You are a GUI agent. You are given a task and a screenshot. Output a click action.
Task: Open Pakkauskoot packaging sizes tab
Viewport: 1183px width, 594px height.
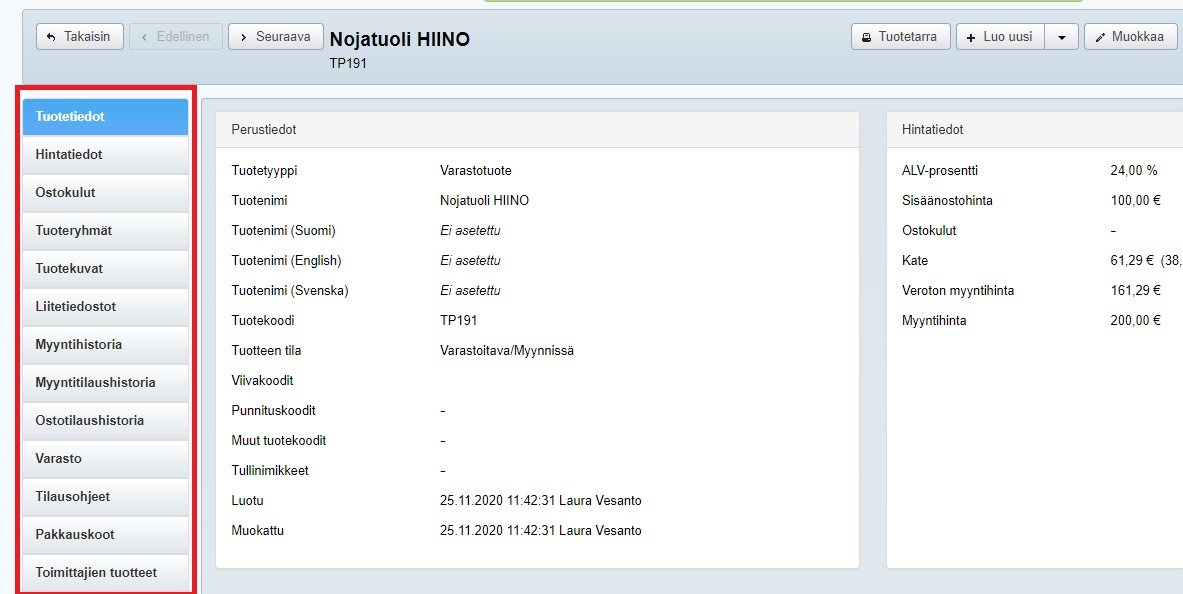point(106,535)
